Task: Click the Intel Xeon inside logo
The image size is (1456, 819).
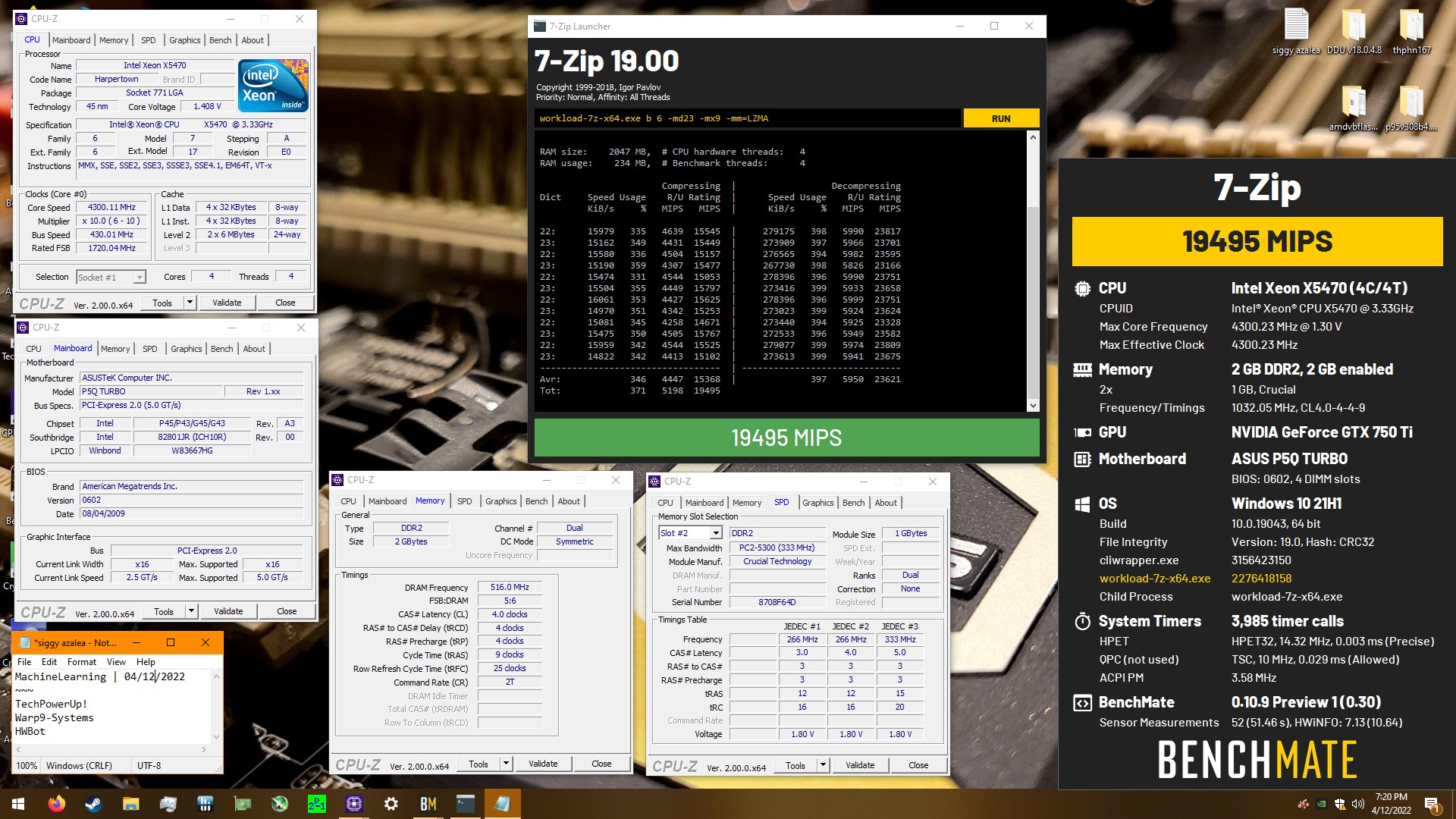Action: pos(274,86)
